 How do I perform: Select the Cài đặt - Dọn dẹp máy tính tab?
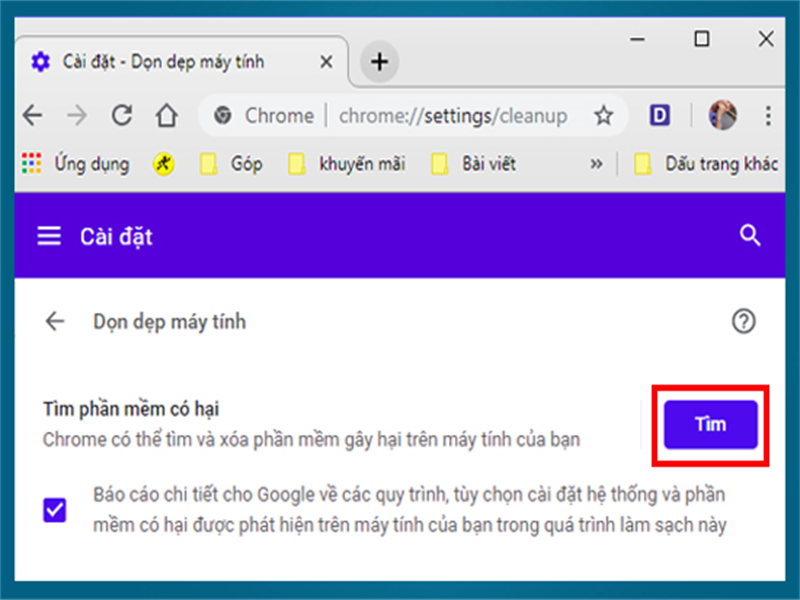181,62
